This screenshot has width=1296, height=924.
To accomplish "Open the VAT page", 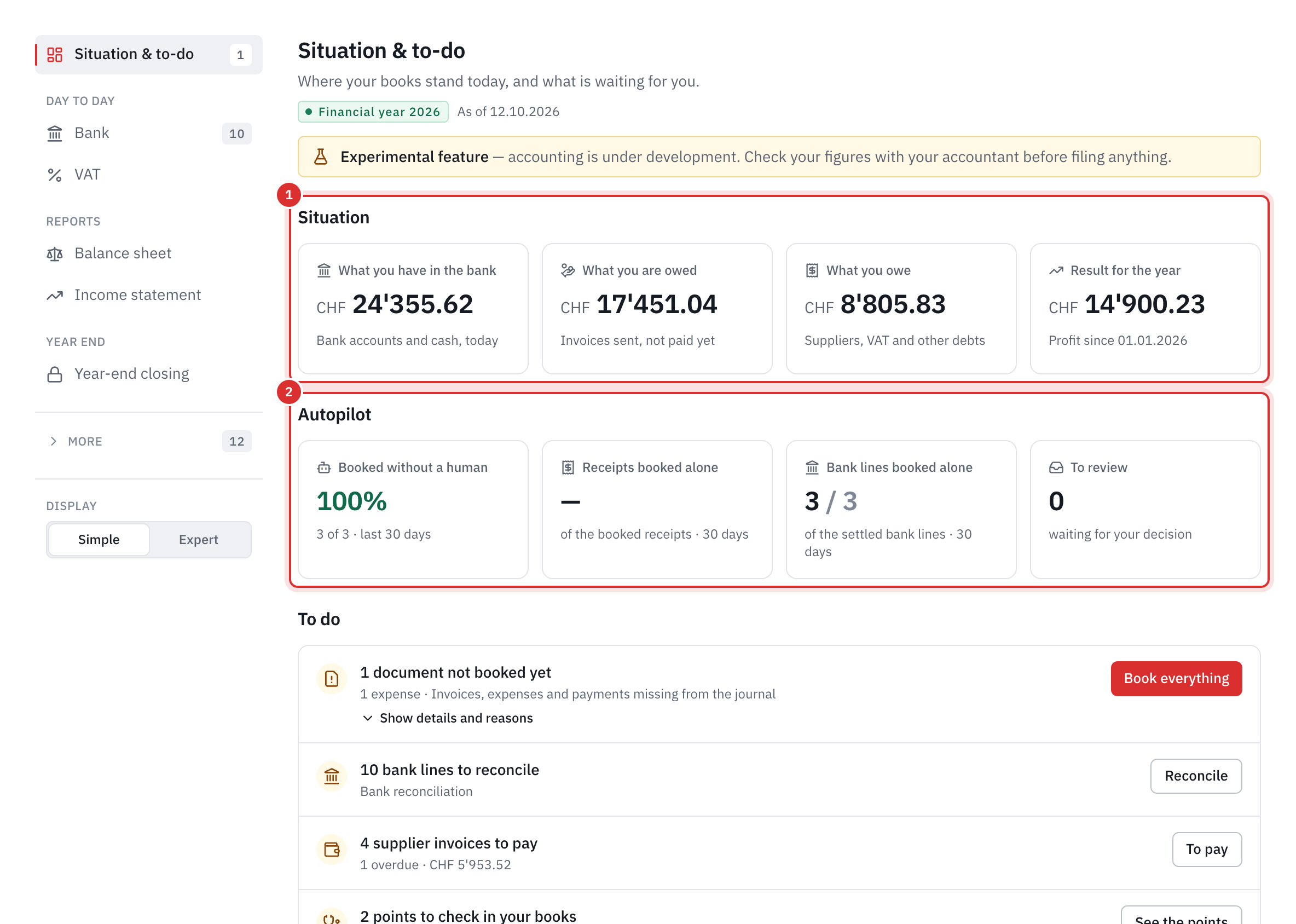I will 149,175.
